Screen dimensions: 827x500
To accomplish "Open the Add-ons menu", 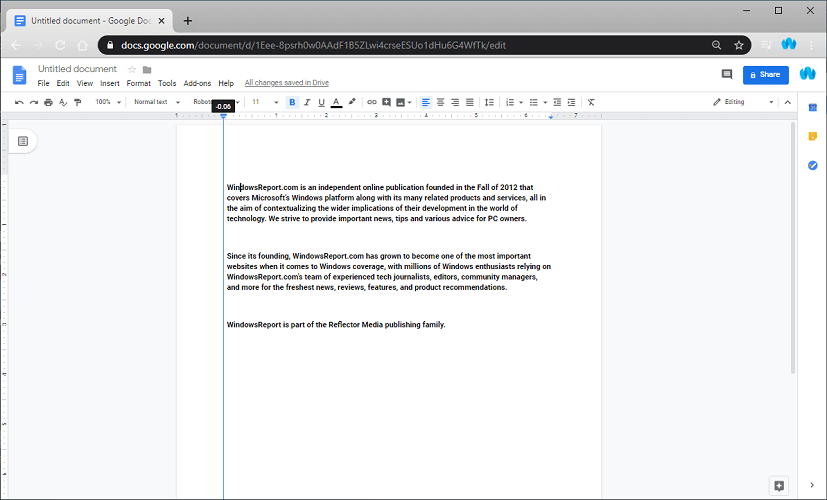I will [x=197, y=83].
